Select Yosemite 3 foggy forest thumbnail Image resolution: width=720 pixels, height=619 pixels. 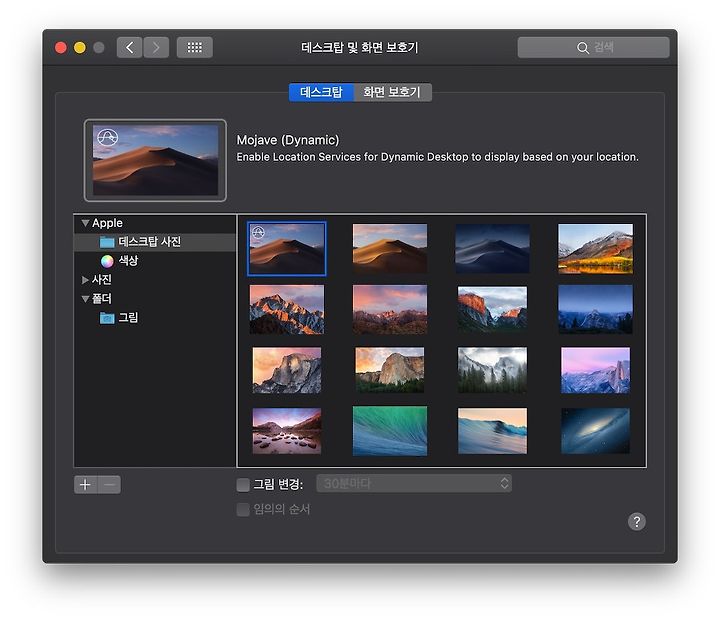tap(492, 370)
